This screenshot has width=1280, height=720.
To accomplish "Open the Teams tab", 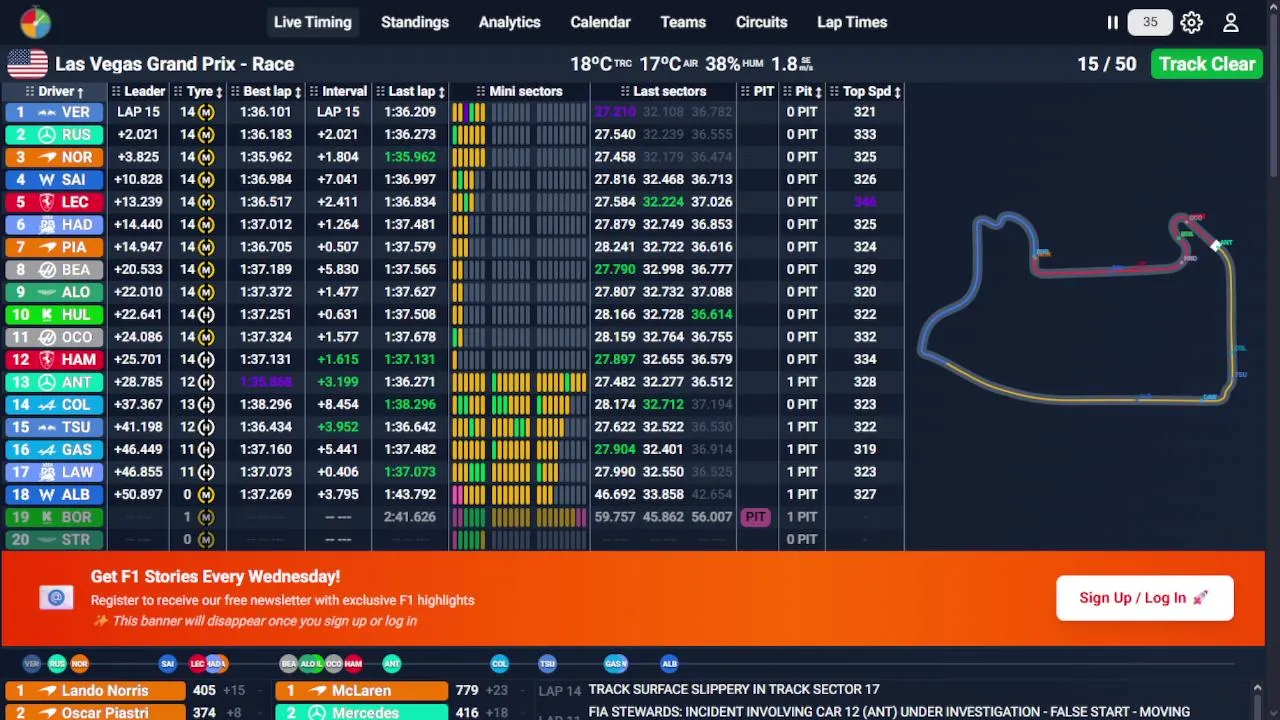I will [x=683, y=22].
